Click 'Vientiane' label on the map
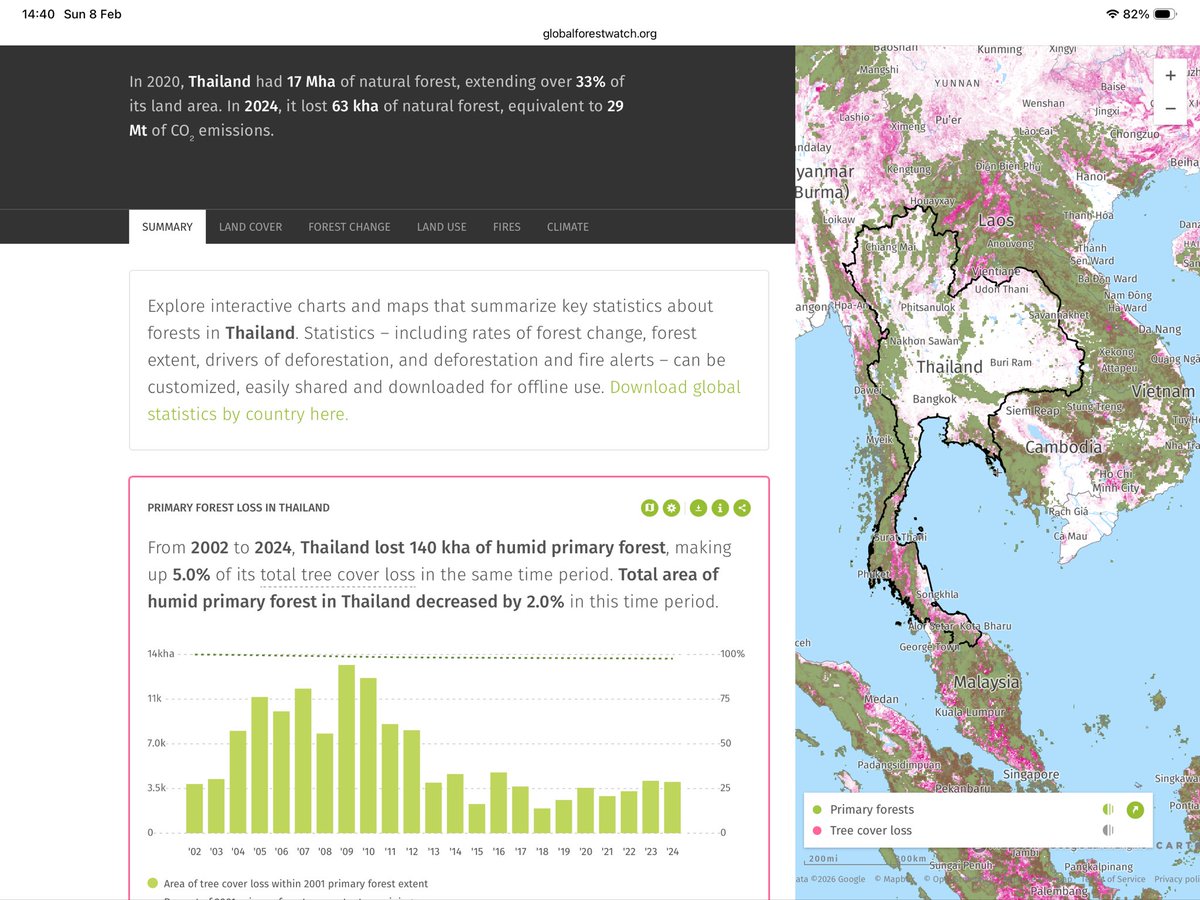 click(x=994, y=271)
